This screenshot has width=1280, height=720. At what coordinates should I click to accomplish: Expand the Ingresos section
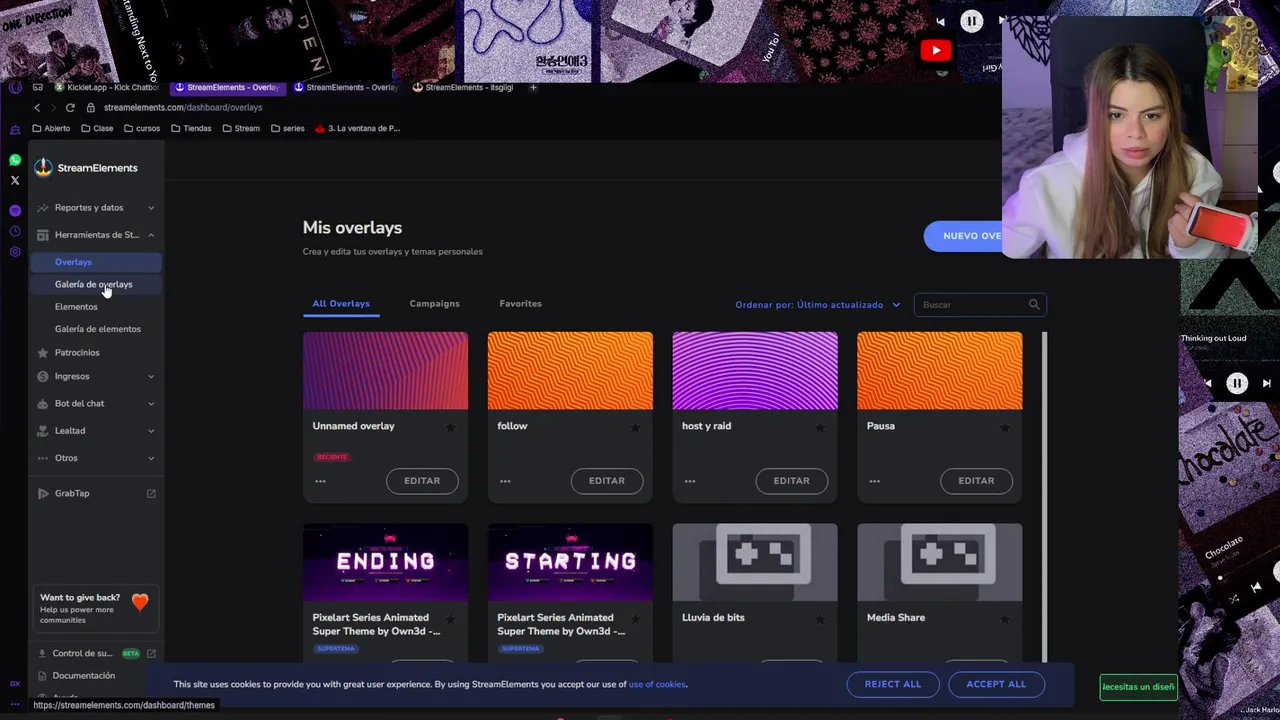(96, 376)
